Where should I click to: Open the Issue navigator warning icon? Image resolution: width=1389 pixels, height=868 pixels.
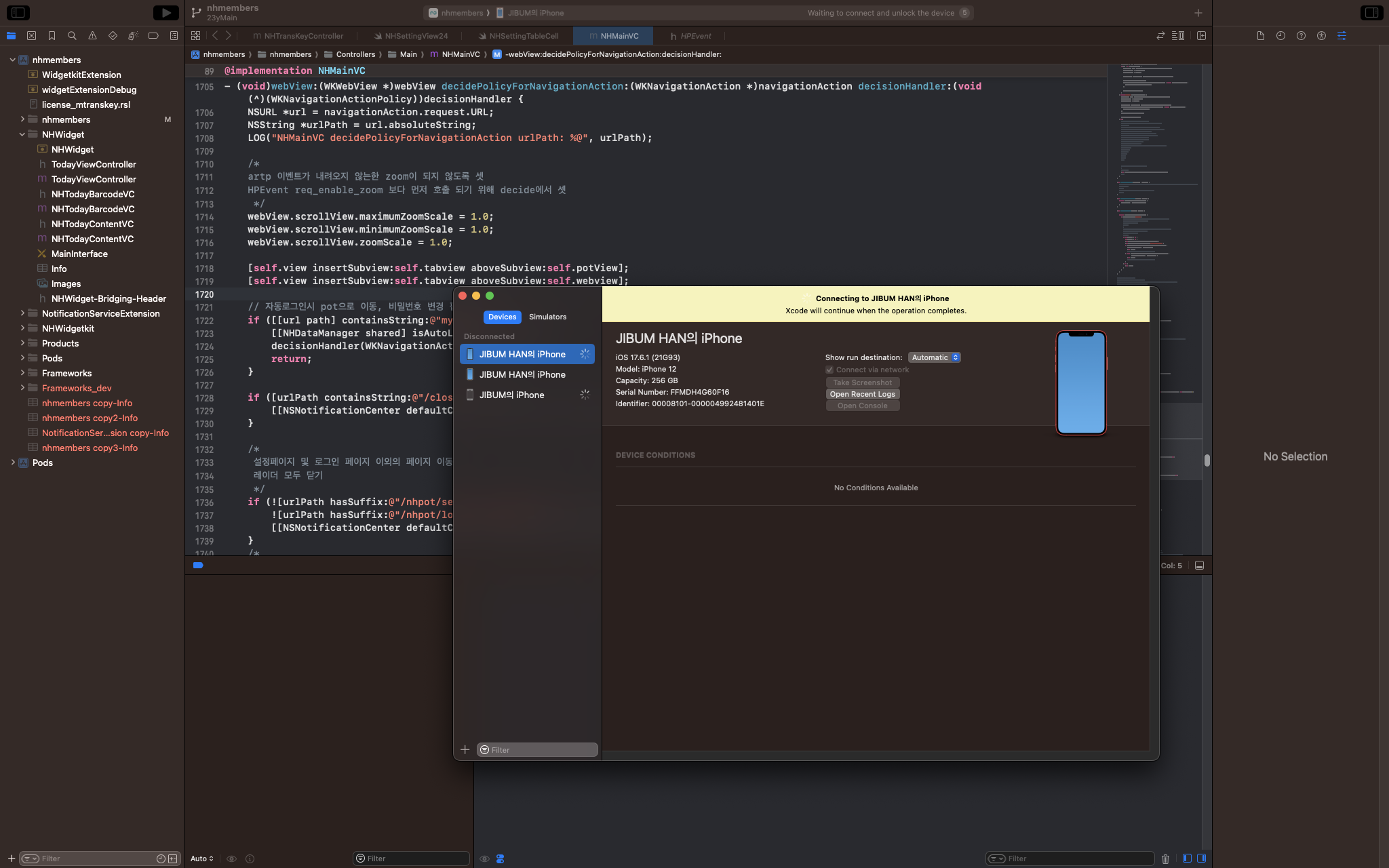92,36
